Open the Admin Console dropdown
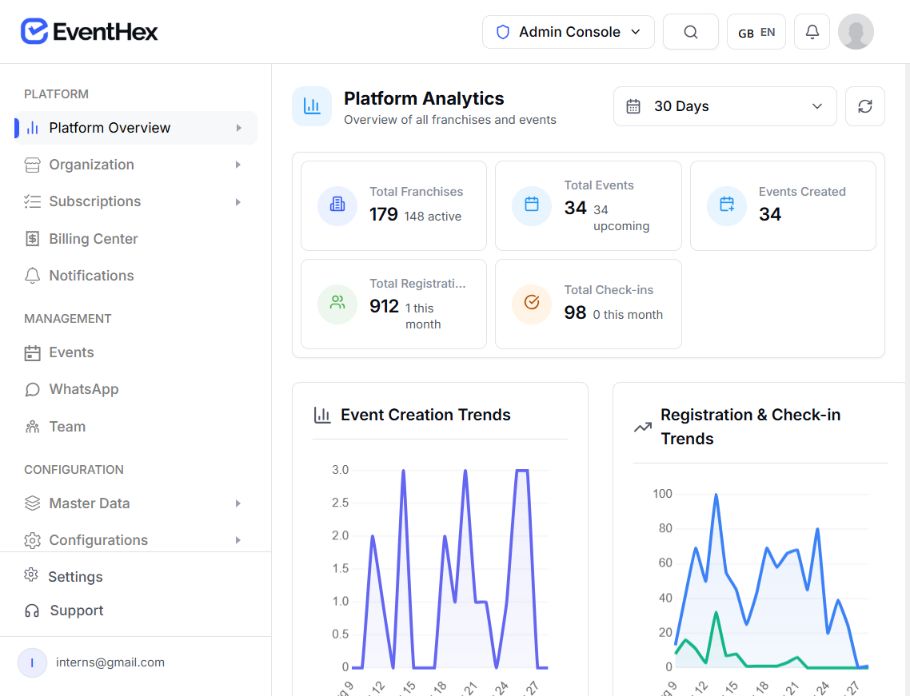Viewport: 910px width, 696px height. pos(568,32)
